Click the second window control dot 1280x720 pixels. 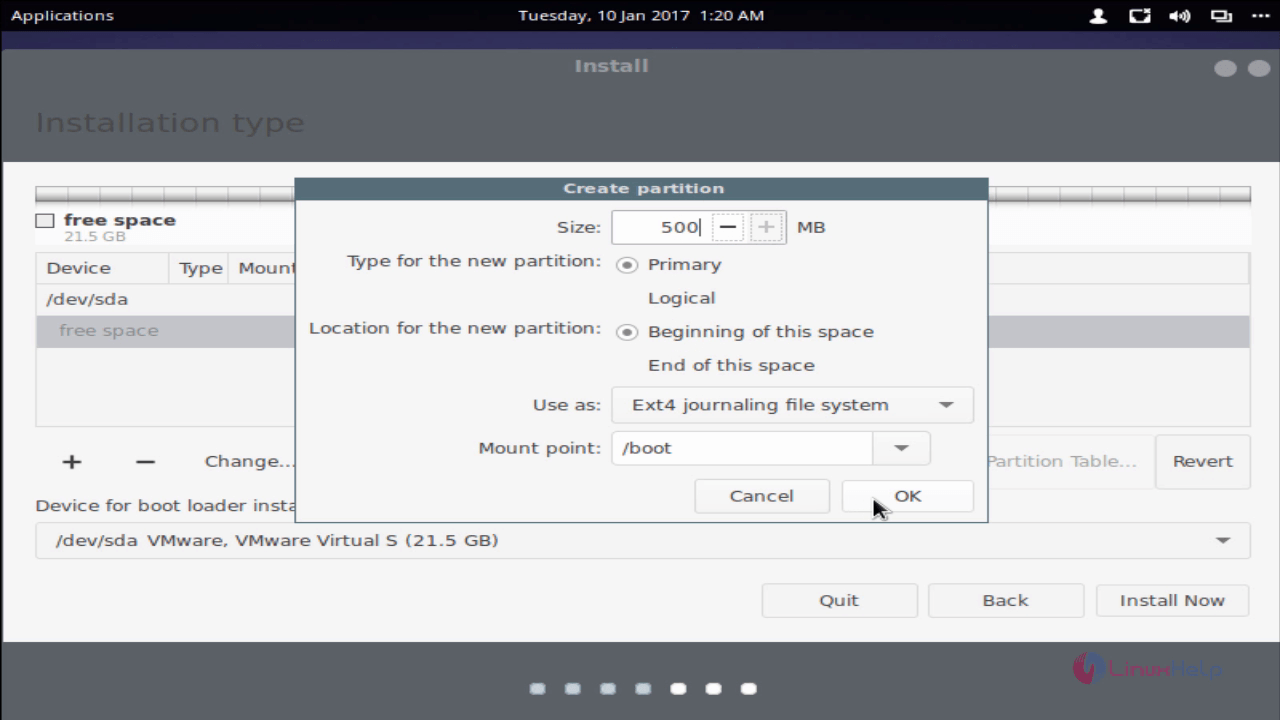pos(1257,69)
